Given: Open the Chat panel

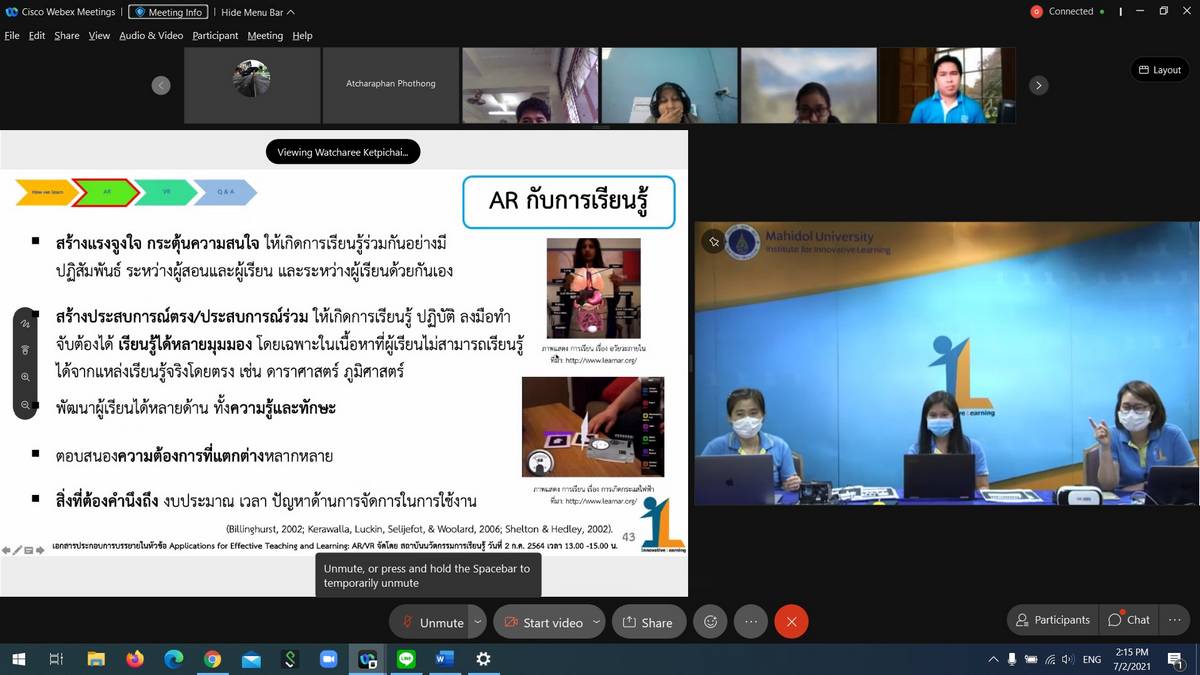Looking at the screenshot, I should click(x=1128, y=620).
